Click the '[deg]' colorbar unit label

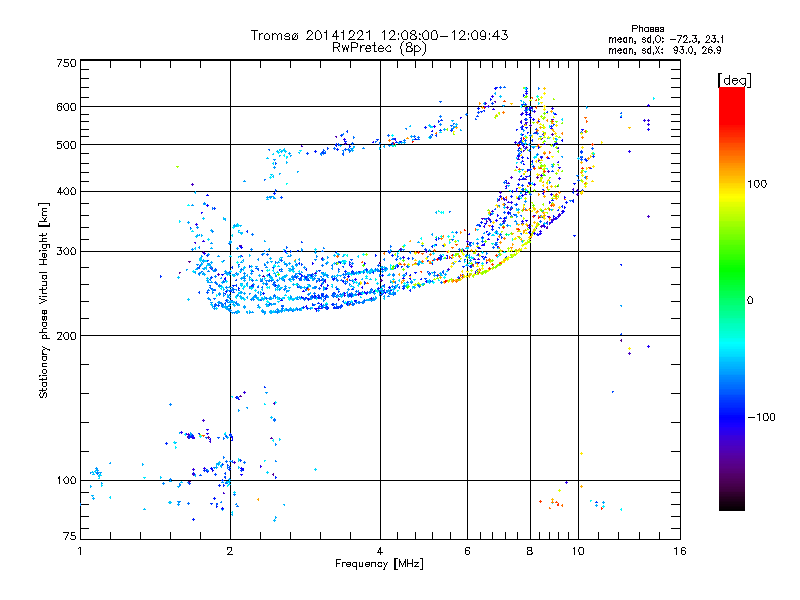(x=734, y=80)
